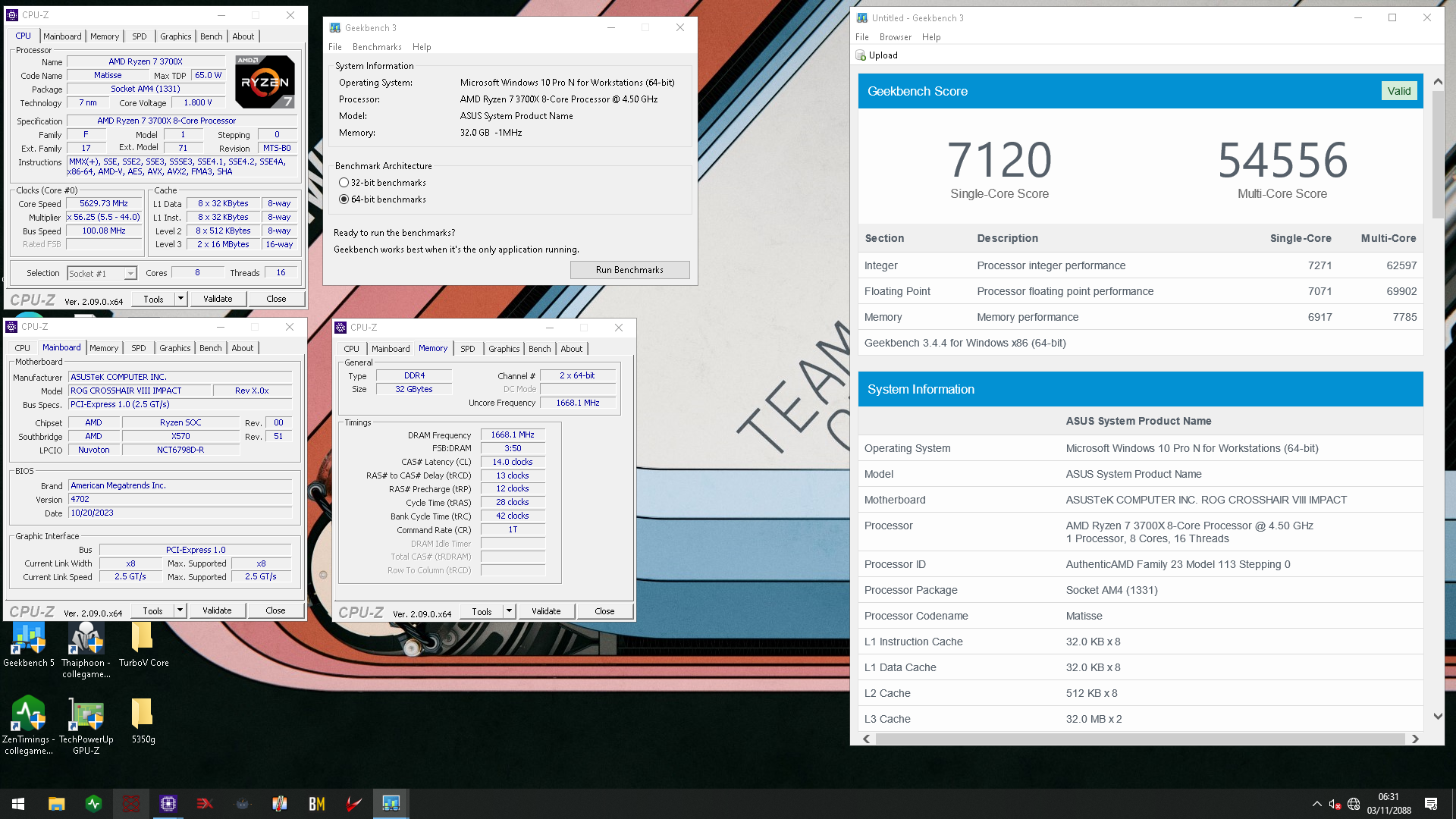Open the Memory tab in top CPU-Z window

point(105,36)
